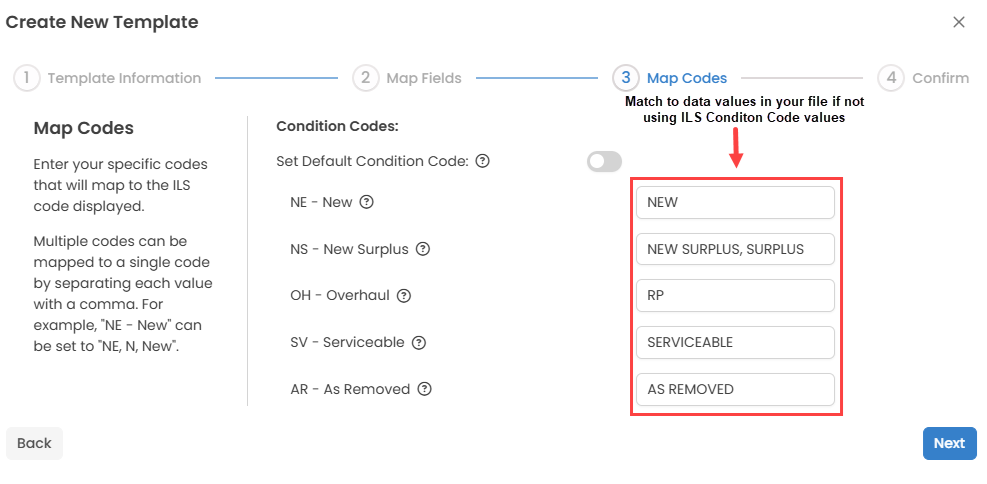Edit the NEW SURPLUS, SURPLUS input field

click(734, 249)
